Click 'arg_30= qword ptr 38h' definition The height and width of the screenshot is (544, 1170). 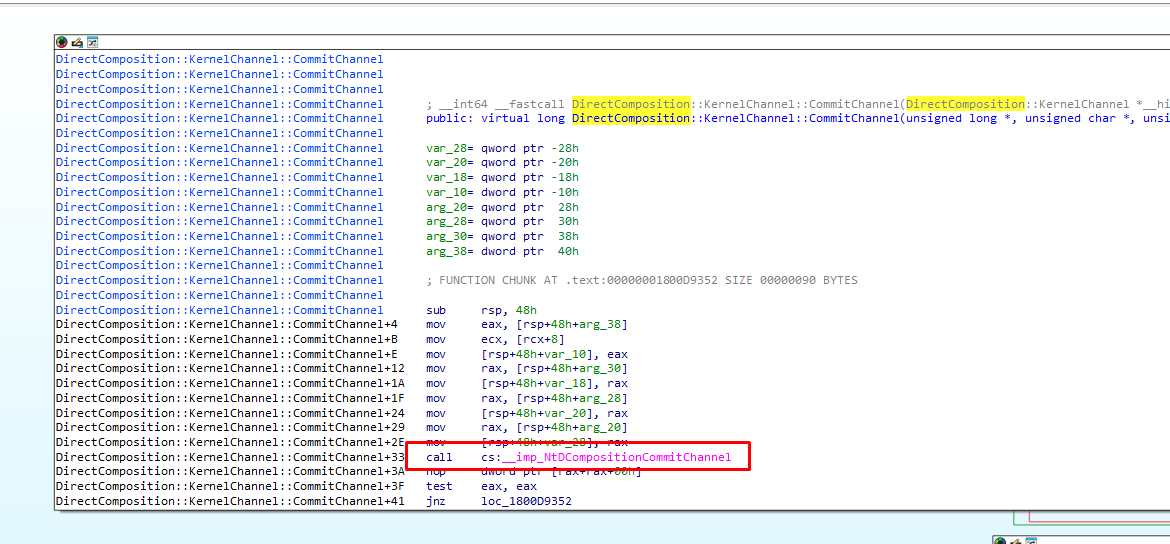[x=502, y=237]
